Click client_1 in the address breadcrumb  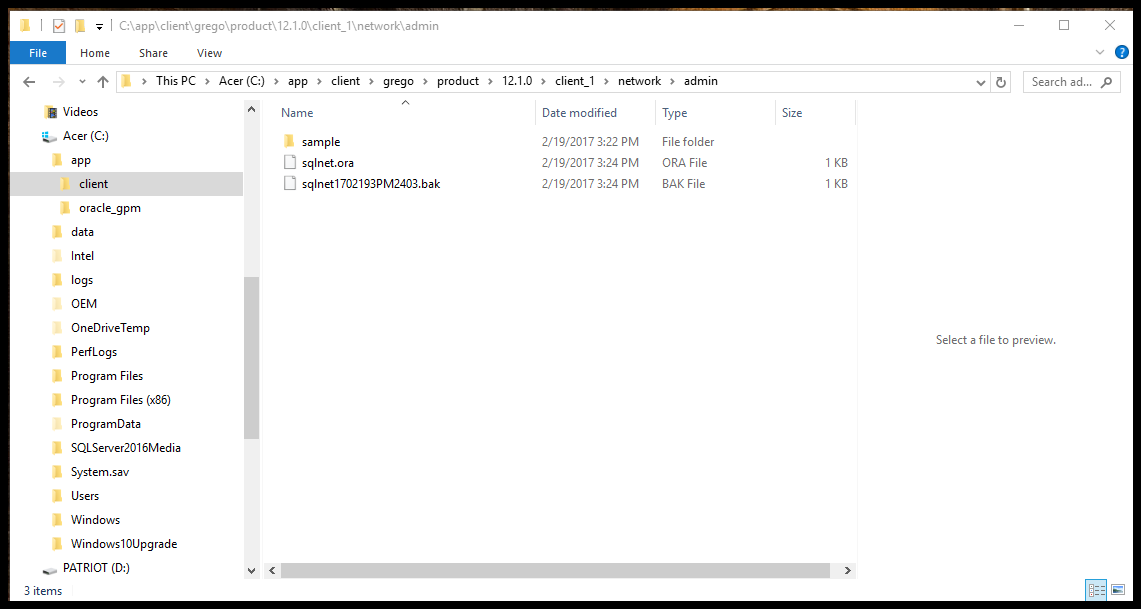[x=575, y=81]
